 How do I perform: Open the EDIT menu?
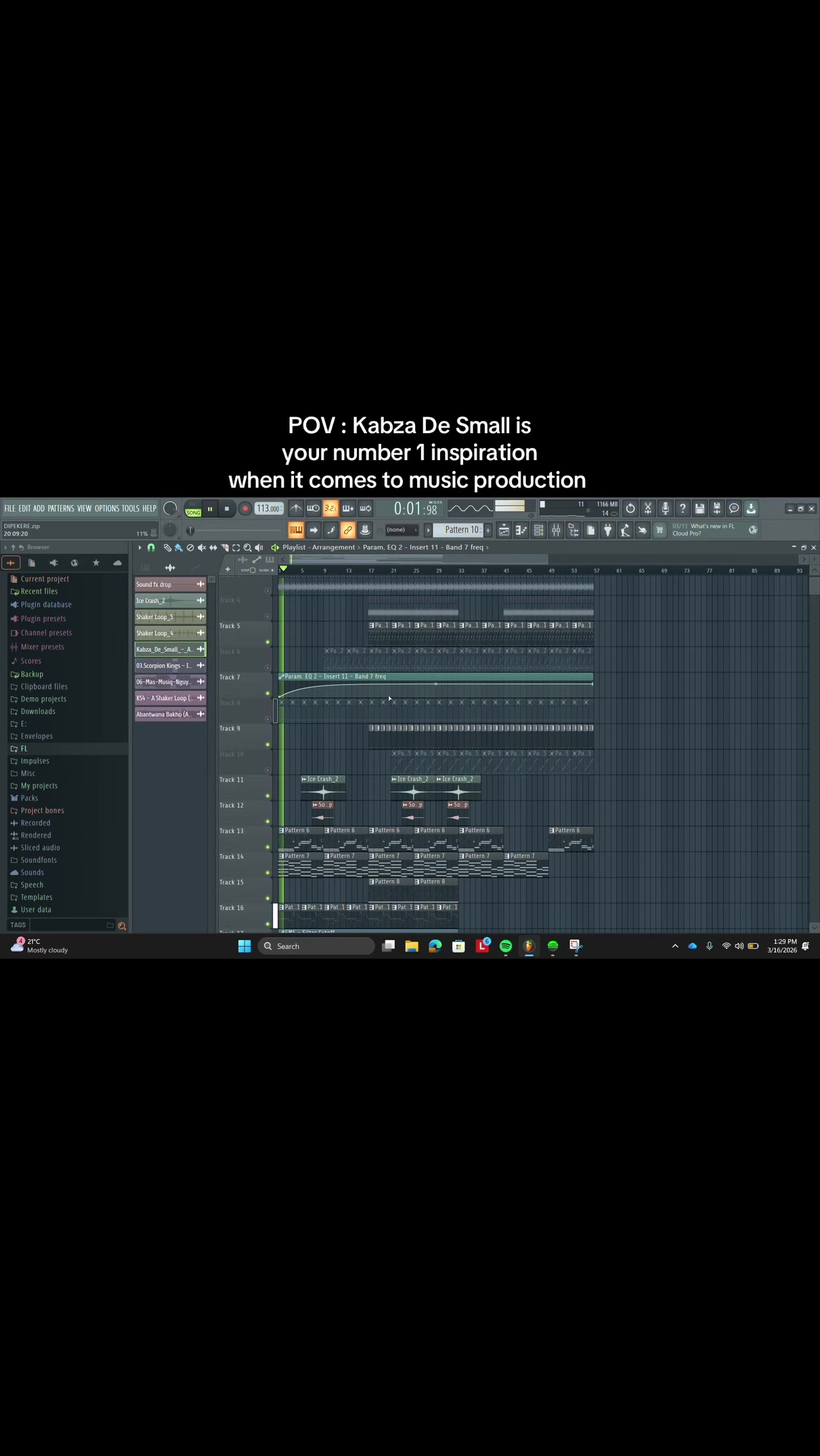[x=24, y=509]
